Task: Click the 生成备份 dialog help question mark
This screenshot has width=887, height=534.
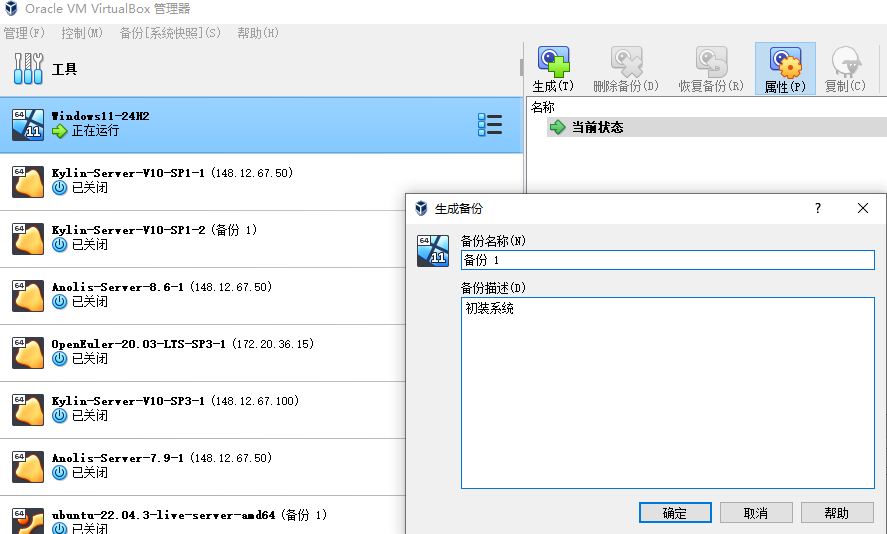Action: tap(817, 208)
